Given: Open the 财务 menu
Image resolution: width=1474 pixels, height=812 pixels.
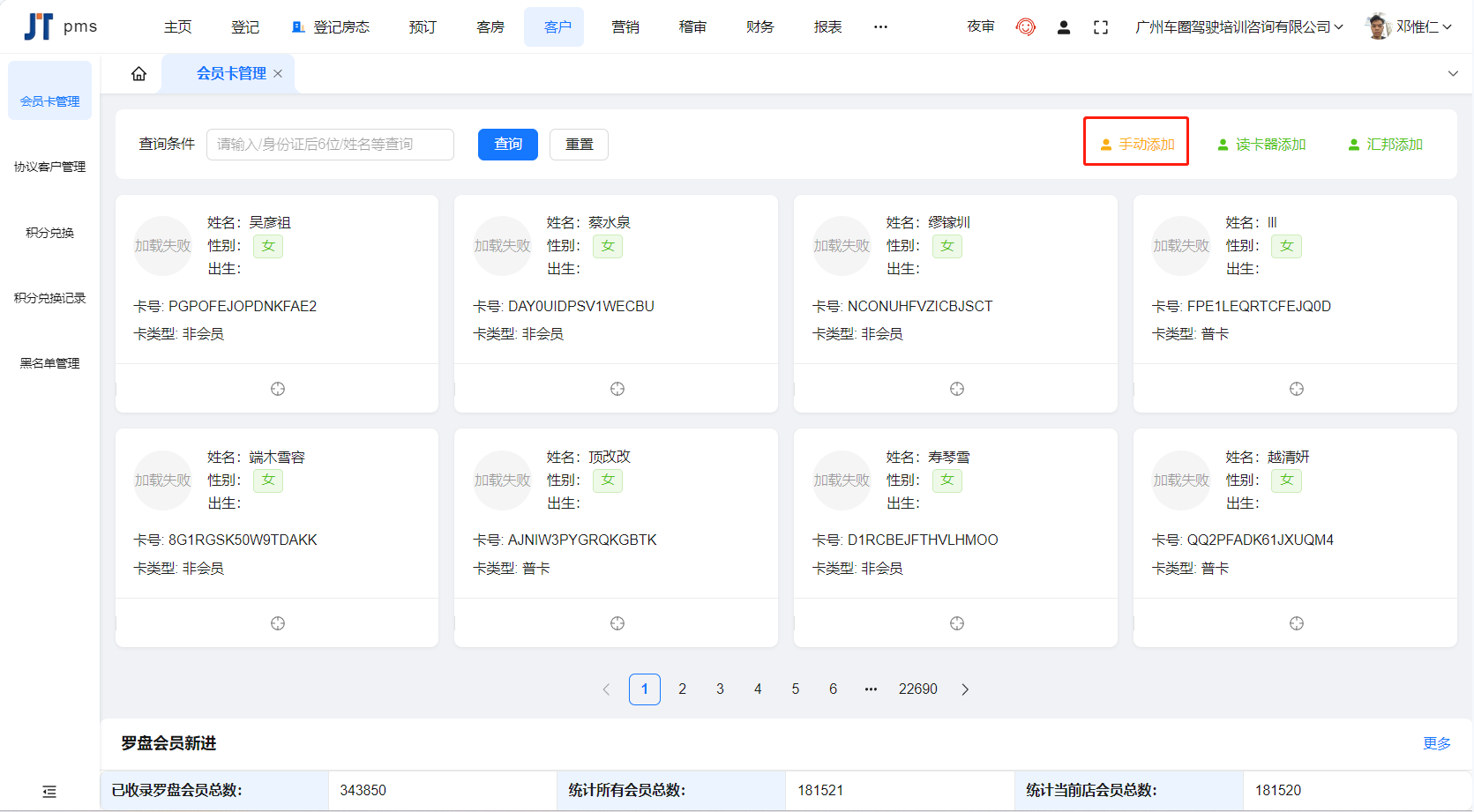Looking at the screenshot, I should click(759, 27).
